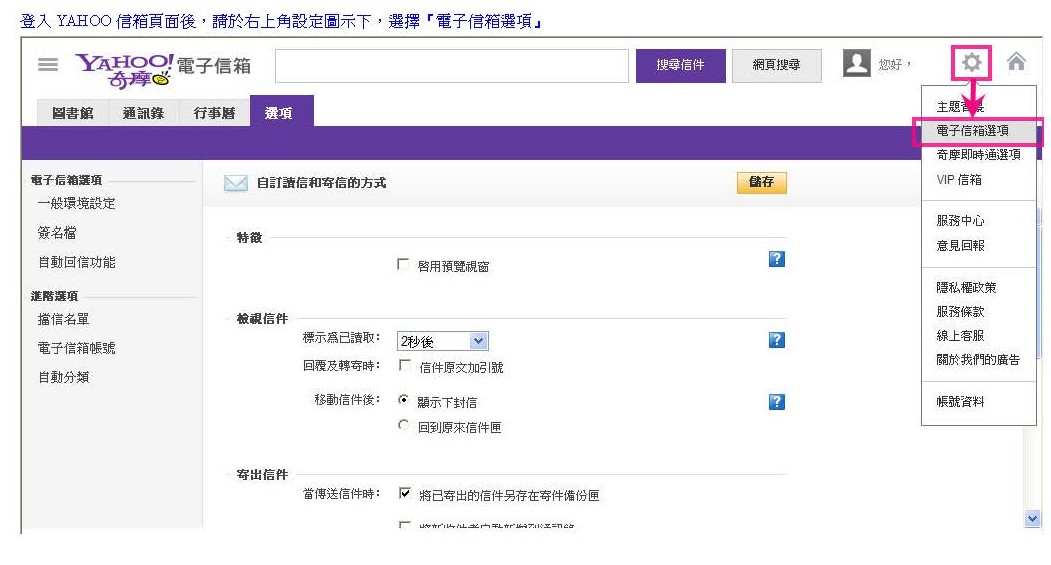Viewport: 1051px width, 565px height.
Task: Open the hamburger menu icon
Action: pos(48,64)
